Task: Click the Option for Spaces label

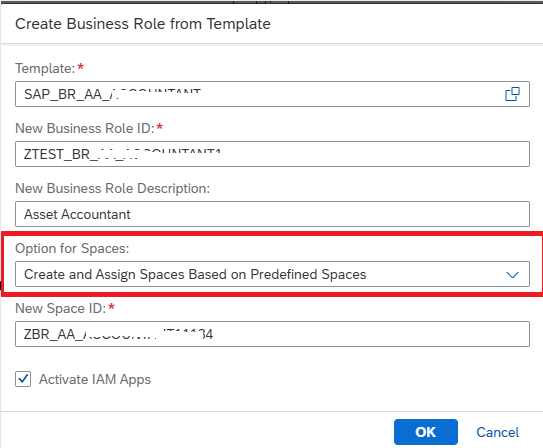Action: [x=72, y=248]
